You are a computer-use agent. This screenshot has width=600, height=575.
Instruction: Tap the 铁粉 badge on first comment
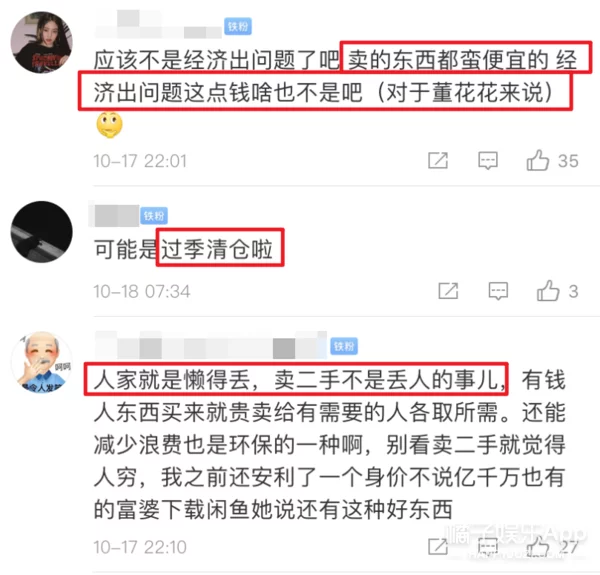pyautogui.click(x=238, y=26)
